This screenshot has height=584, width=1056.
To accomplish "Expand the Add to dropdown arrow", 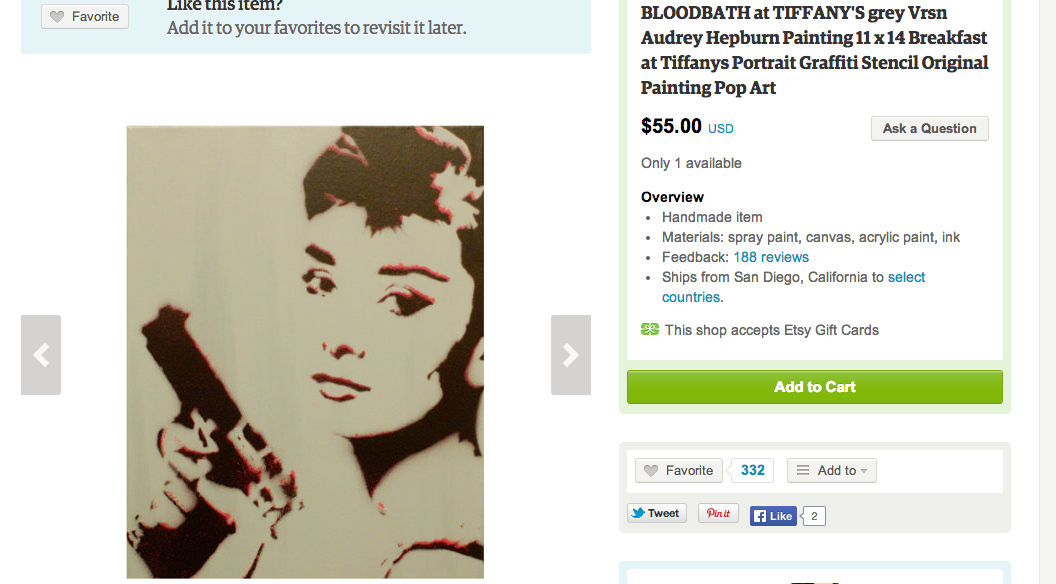I will click(x=864, y=471).
